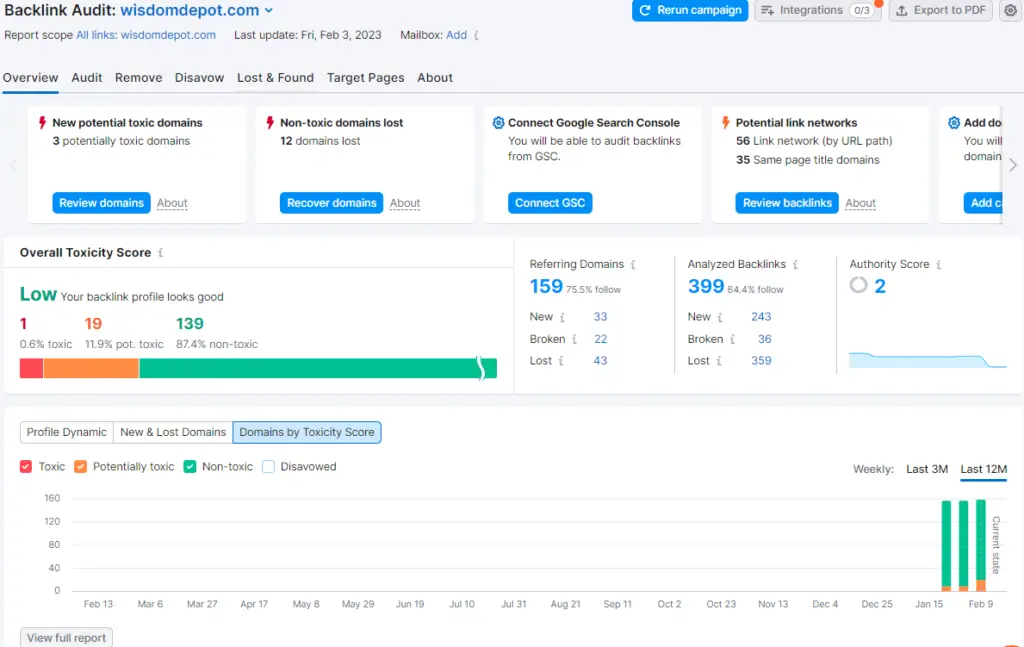Open About link on link networks card
1024x647 pixels.
861,203
